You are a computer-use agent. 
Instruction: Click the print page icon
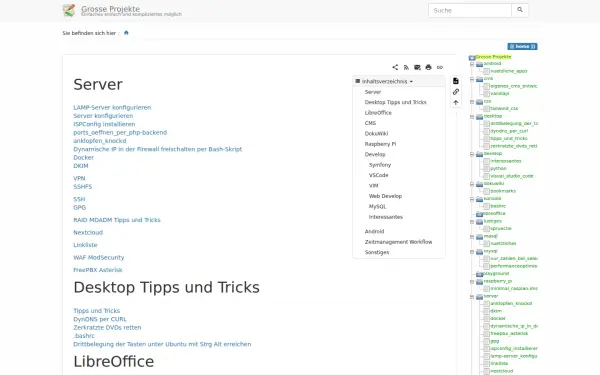coord(429,67)
